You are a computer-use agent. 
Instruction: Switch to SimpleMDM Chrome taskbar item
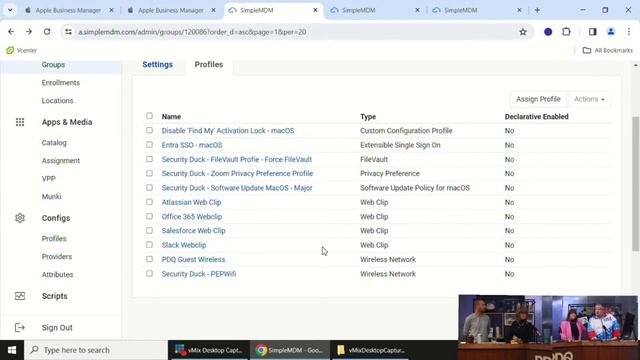pos(289,350)
